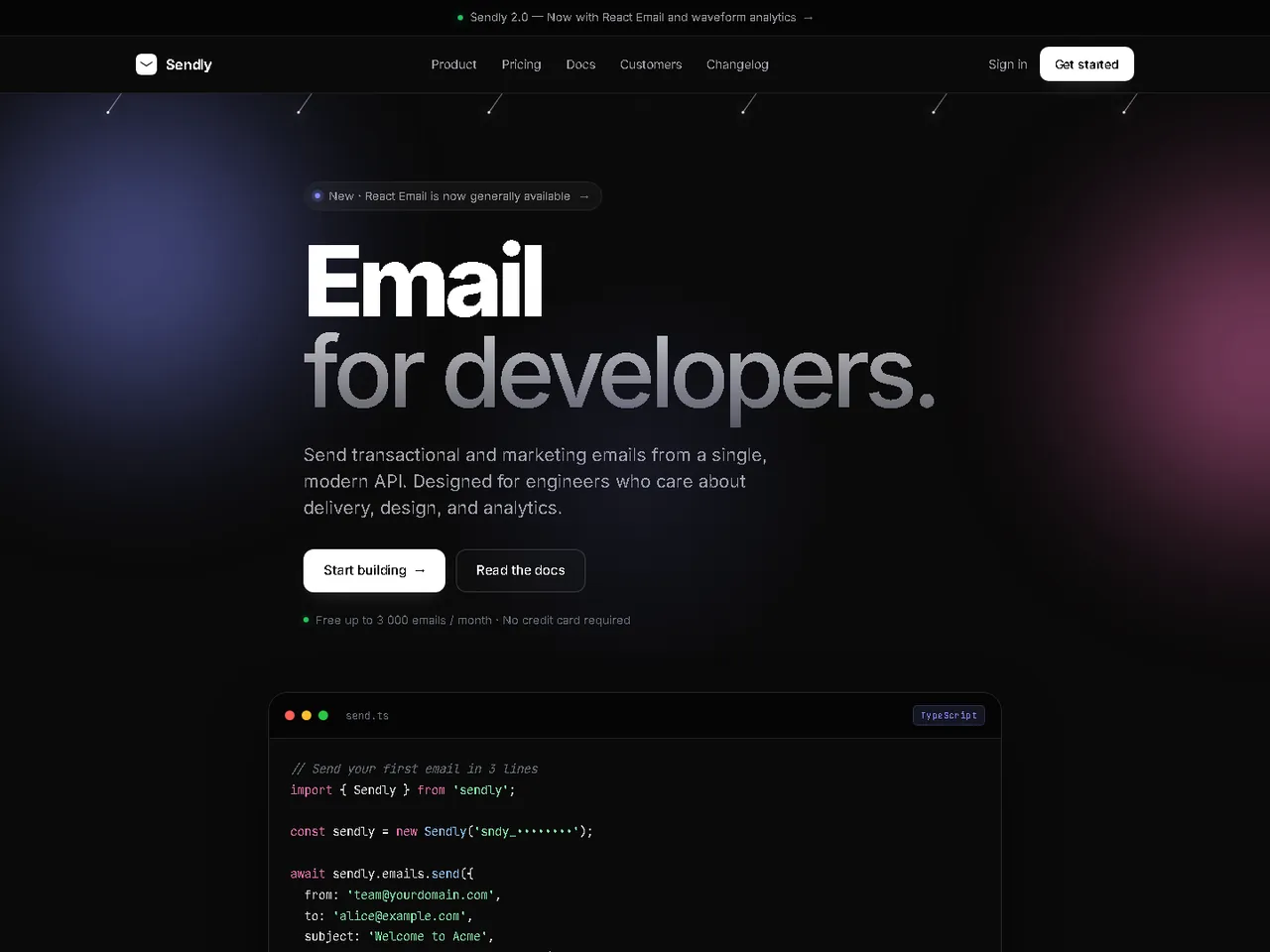Click the 'await sendly.emails.send' code line

pyautogui.click(x=382, y=874)
